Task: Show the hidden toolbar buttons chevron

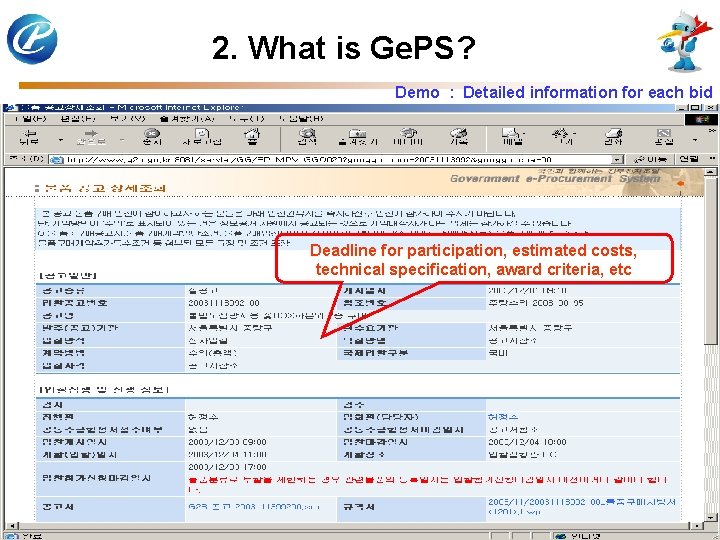Action: pos(712,131)
